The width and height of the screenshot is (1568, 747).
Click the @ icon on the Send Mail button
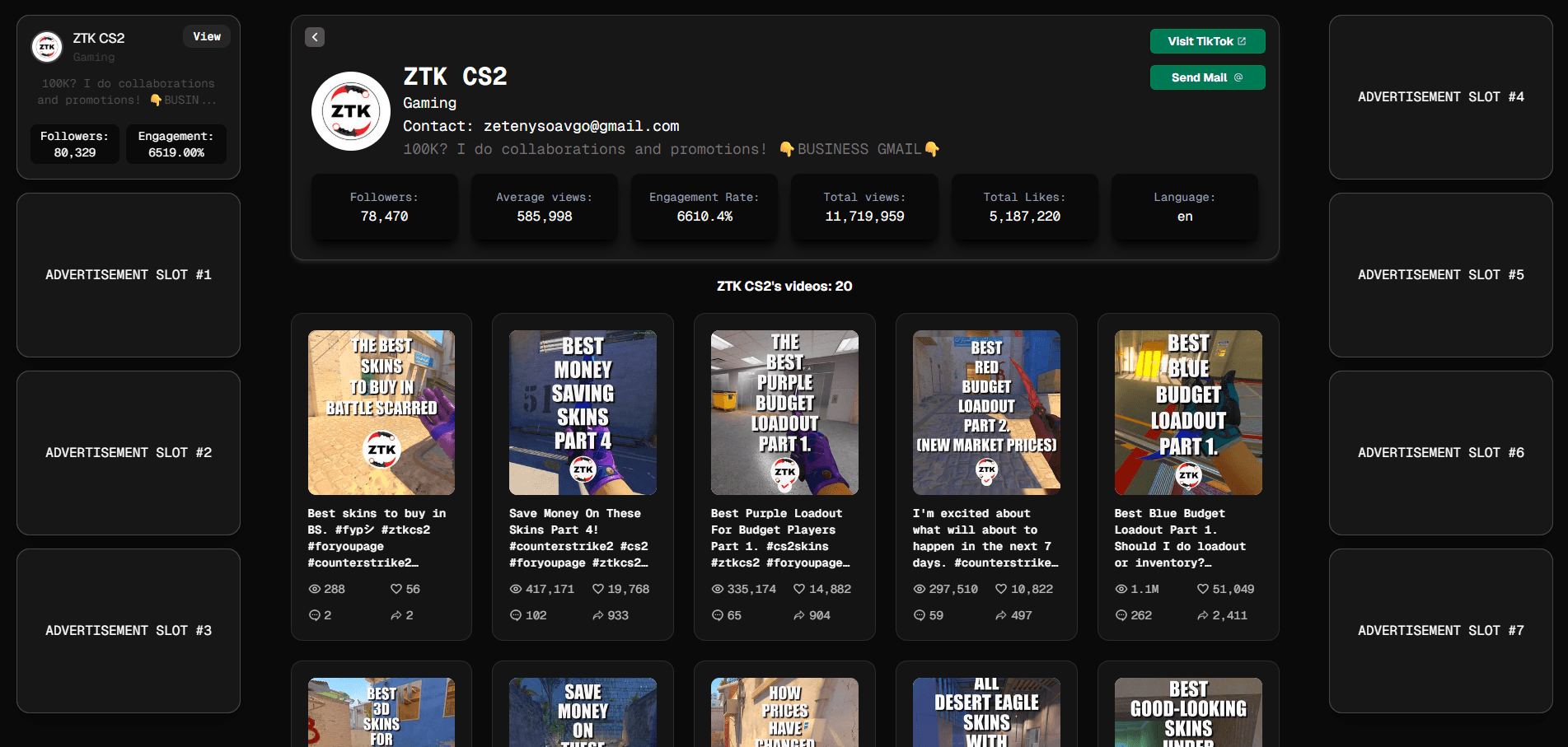coord(1238,77)
